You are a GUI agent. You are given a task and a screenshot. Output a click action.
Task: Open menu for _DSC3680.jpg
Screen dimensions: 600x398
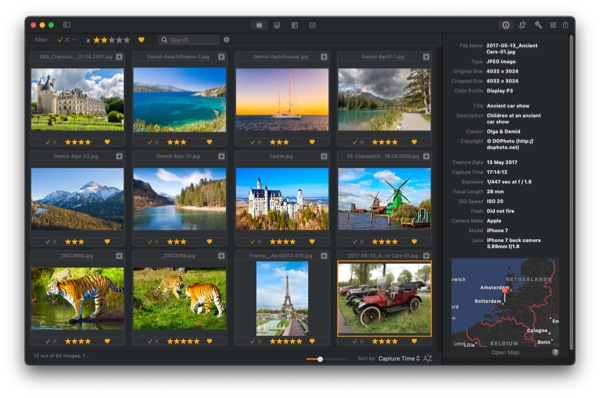click(119, 256)
